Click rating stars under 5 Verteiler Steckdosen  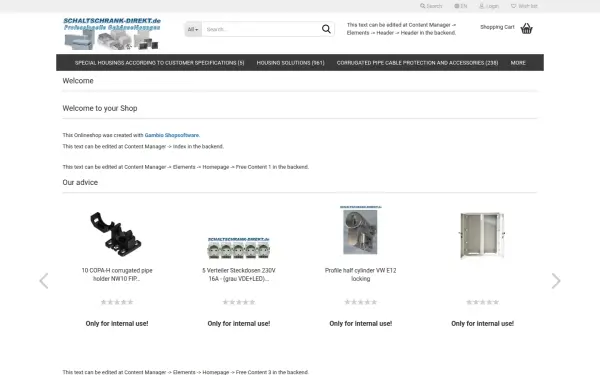[239, 302]
